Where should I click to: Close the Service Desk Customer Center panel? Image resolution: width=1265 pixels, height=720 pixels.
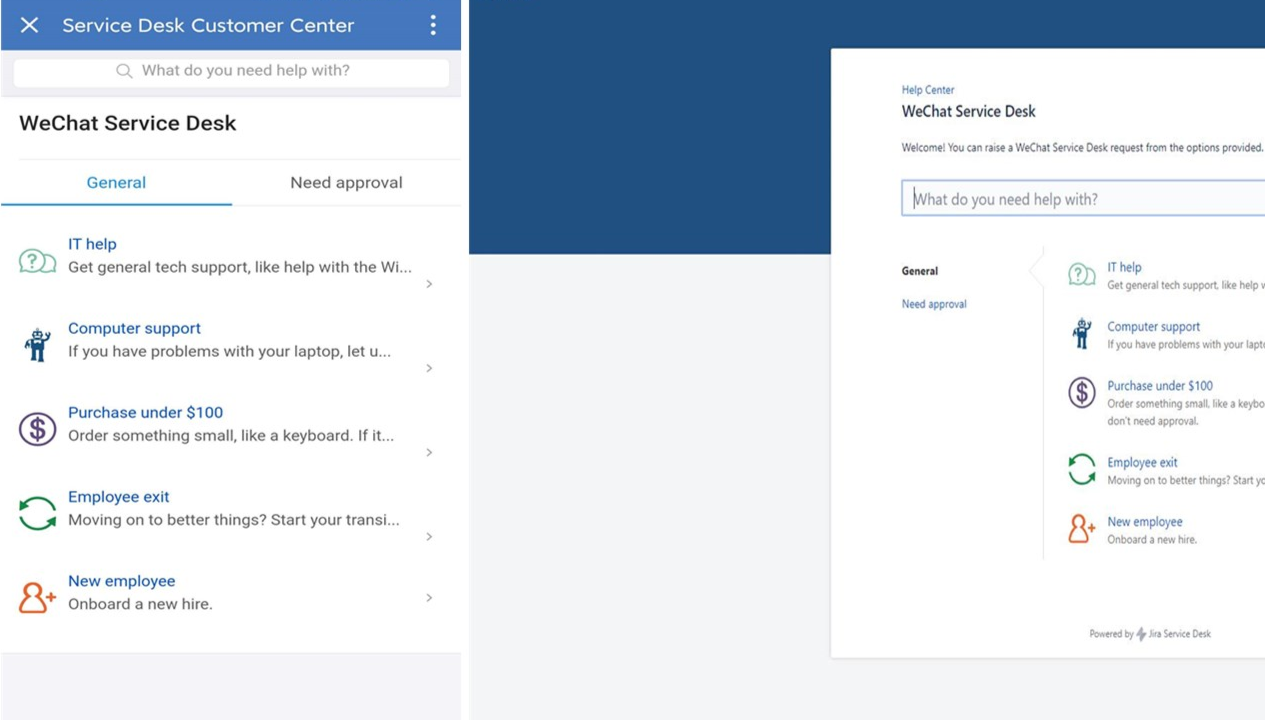(29, 25)
